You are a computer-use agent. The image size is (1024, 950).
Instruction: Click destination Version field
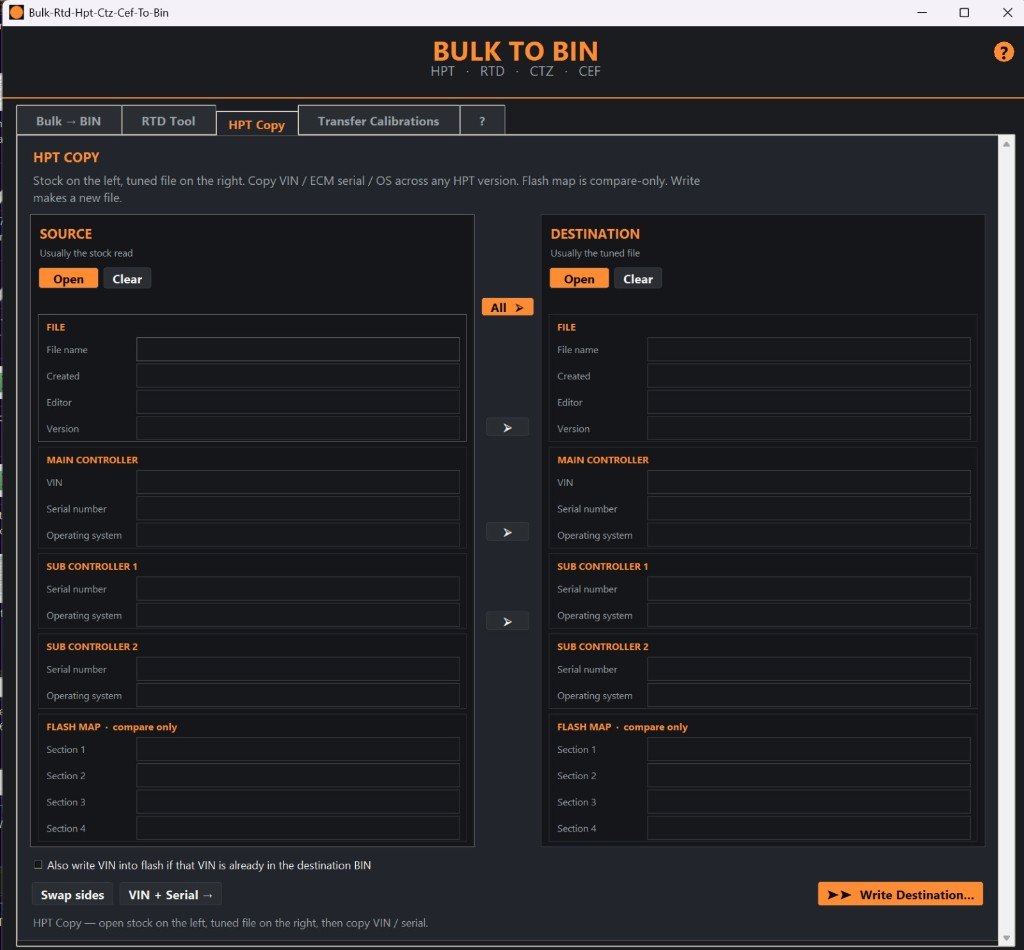[808, 428]
